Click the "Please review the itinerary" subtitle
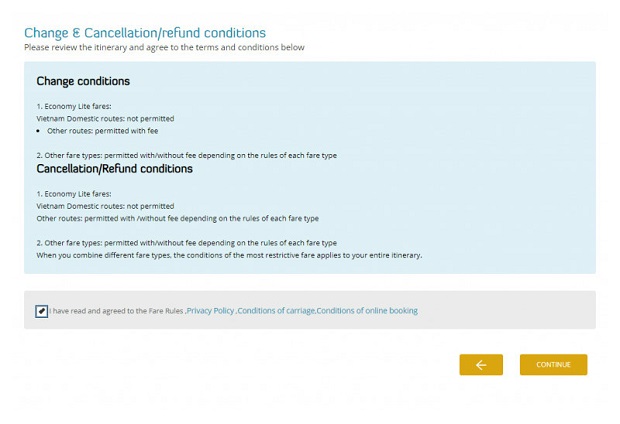Viewport: 620px width, 424px height. pyautogui.click(x=164, y=47)
